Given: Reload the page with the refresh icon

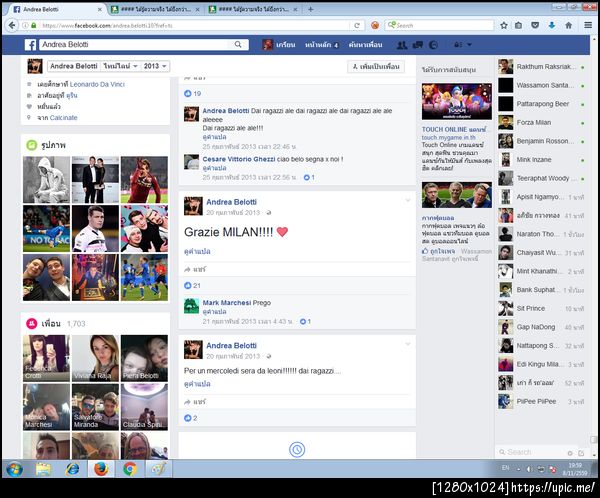Looking at the screenshot, I should (x=357, y=25).
